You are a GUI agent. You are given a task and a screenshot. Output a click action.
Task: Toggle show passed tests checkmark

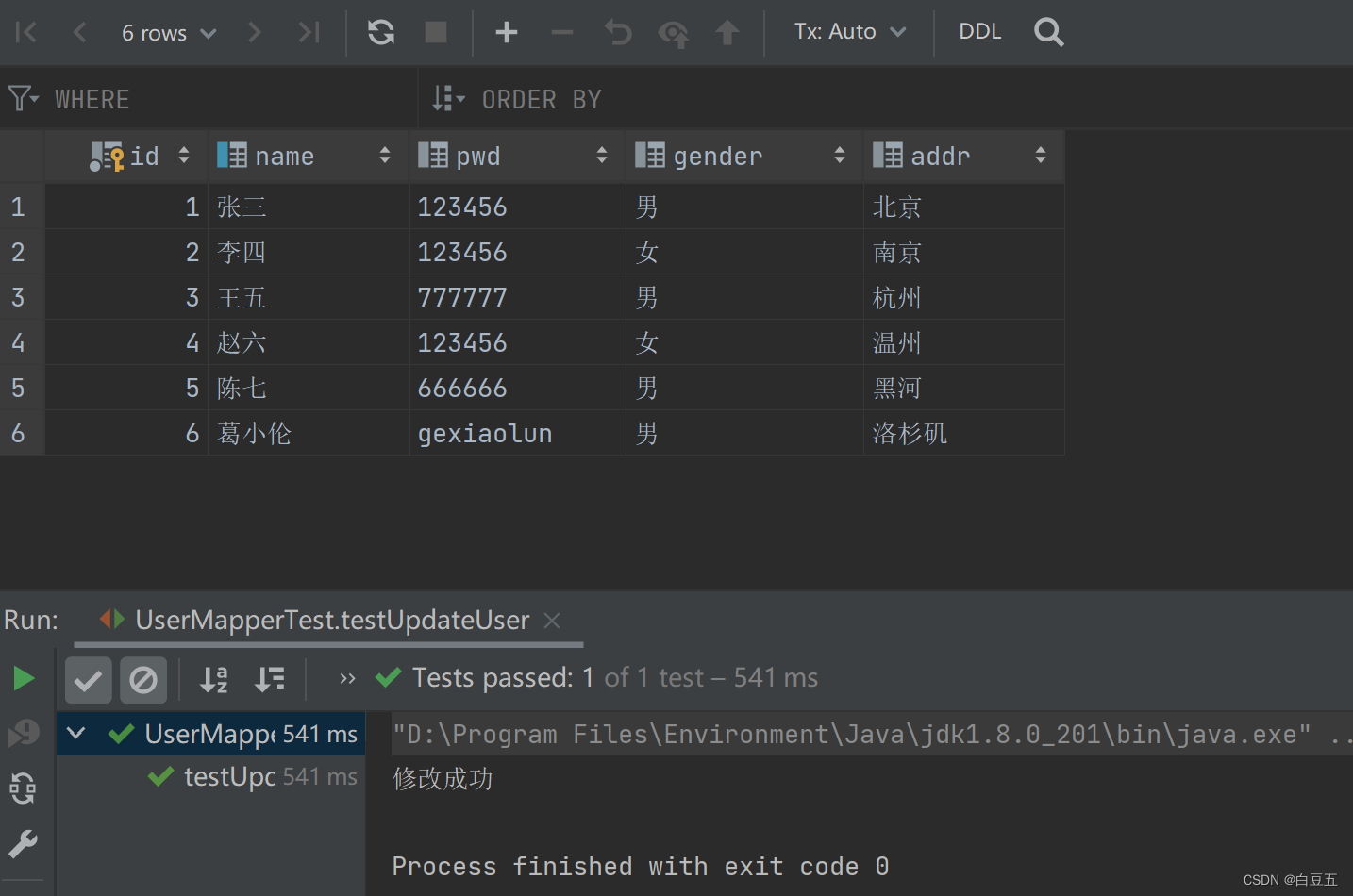(x=88, y=679)
